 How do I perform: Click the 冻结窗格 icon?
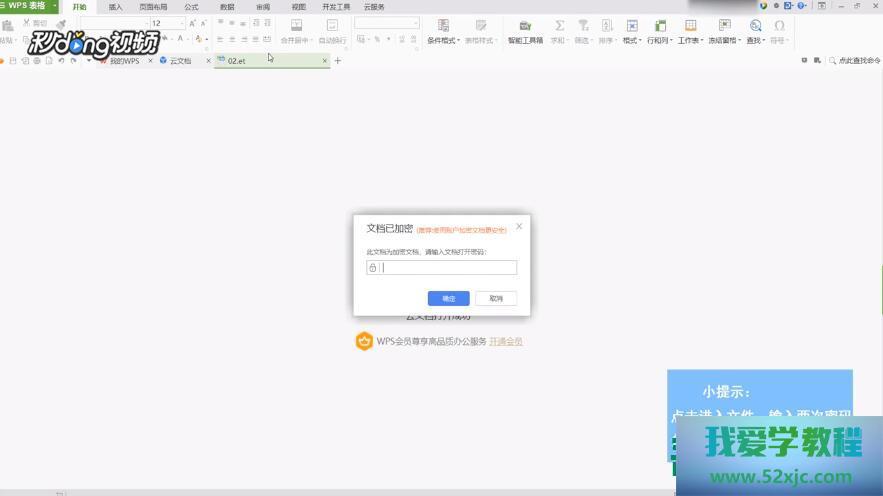click(724, 26)
